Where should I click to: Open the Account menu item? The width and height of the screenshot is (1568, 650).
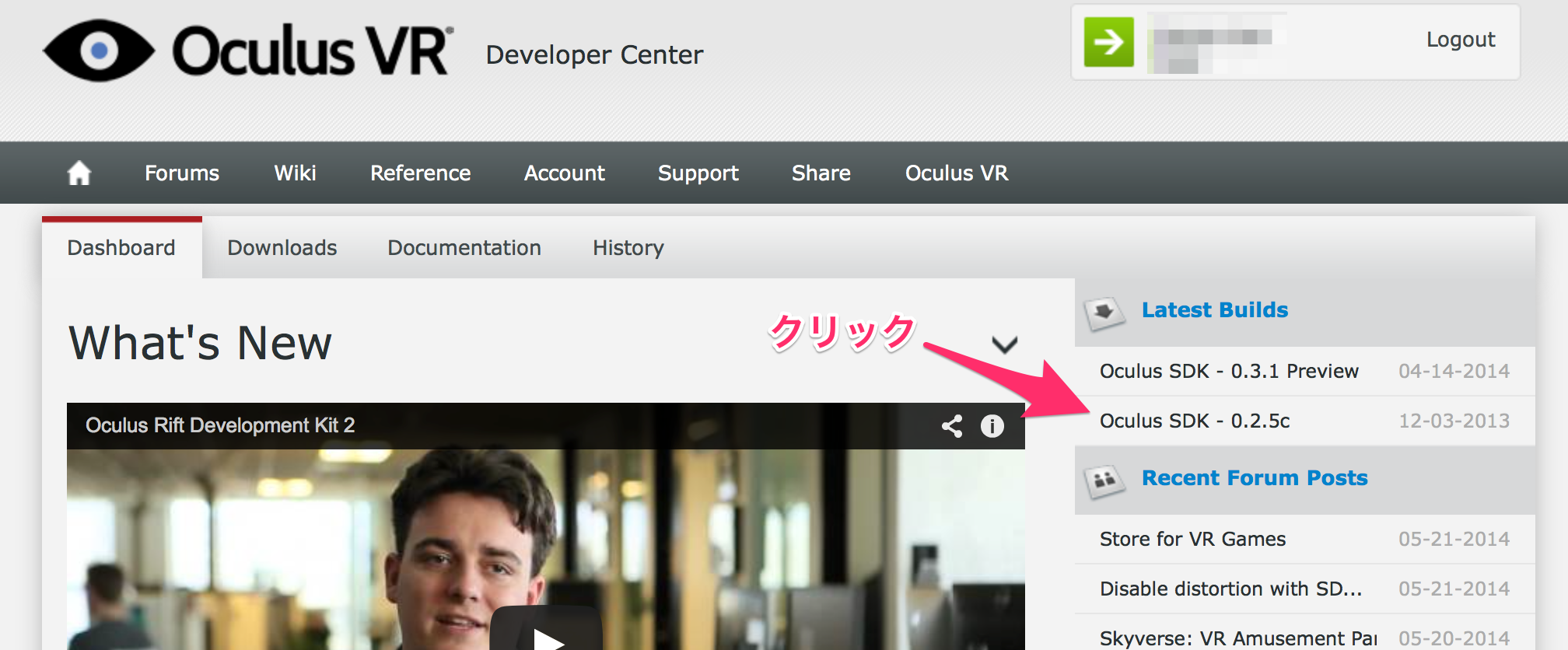[x=564, y=173]
